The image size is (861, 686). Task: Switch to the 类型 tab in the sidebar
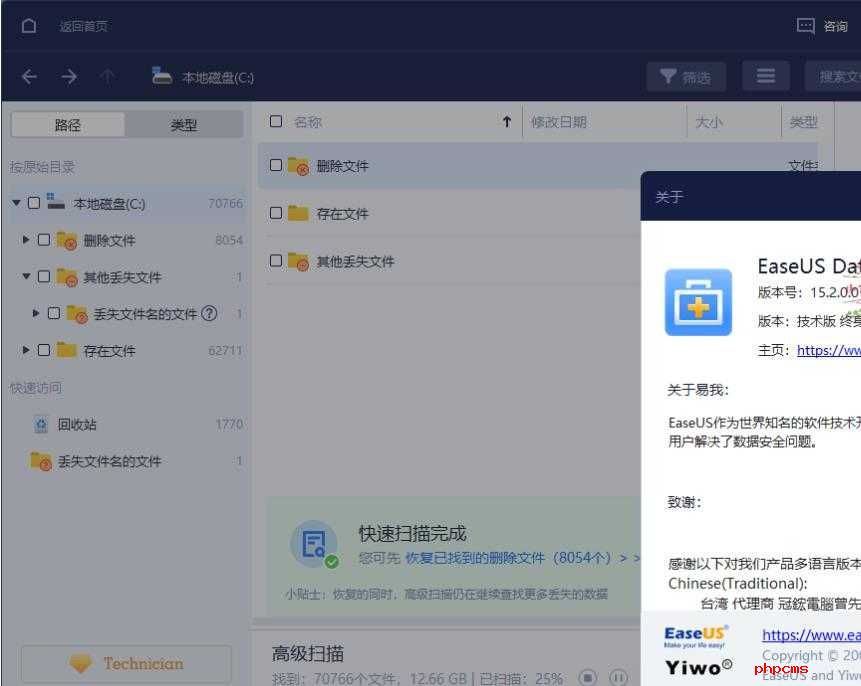(x=184, y=125)
